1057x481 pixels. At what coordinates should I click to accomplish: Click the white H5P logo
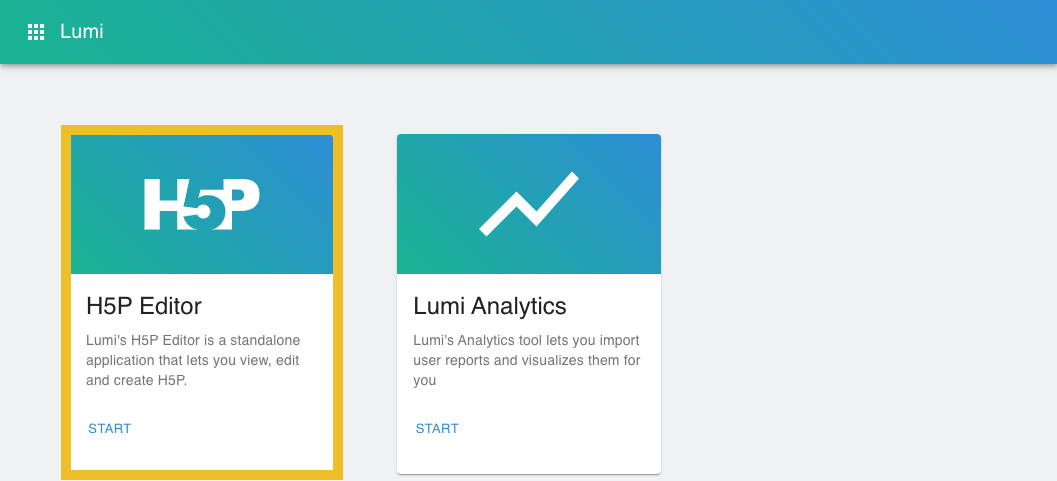point(201,205)
